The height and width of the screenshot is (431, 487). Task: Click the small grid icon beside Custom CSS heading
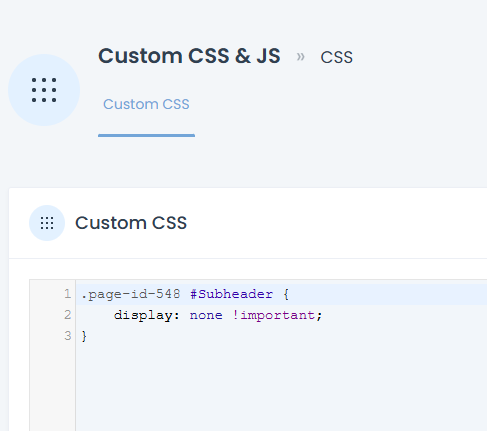pos(47,223)
